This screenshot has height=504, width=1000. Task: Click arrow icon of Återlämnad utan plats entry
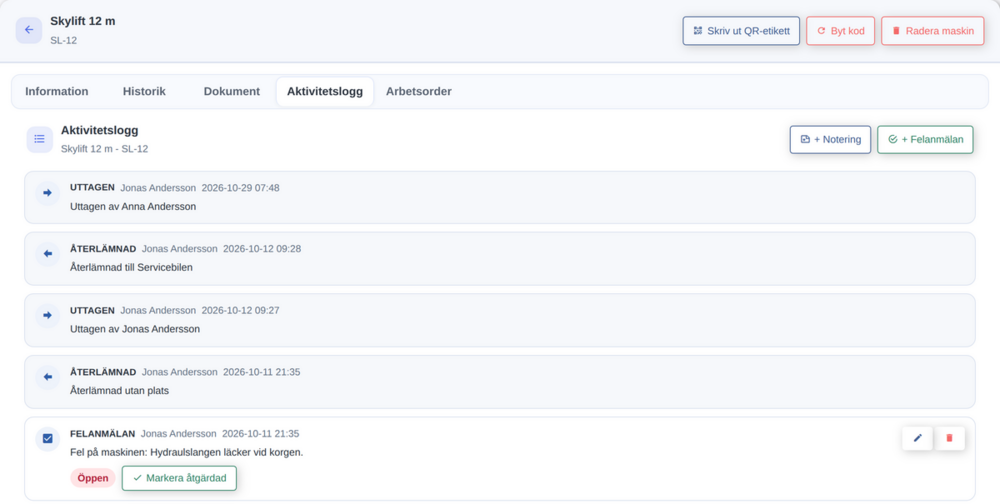tap(47, 377)
